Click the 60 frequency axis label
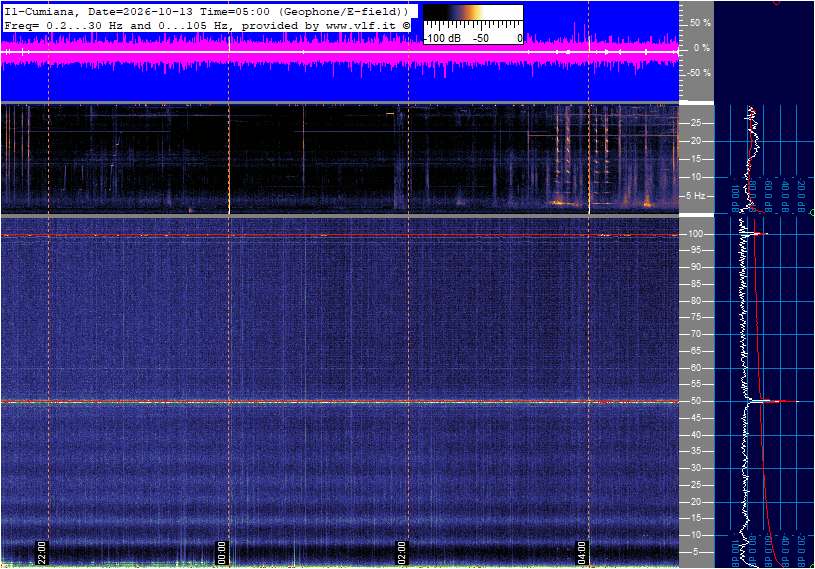 click(x=695, y=368)
